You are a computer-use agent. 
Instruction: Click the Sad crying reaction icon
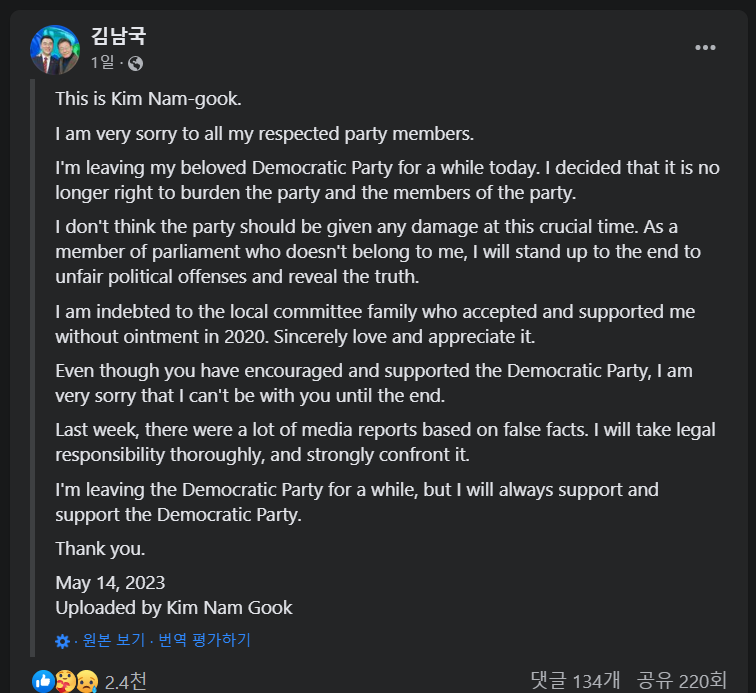pyautogui.click(x=86, y=681)
